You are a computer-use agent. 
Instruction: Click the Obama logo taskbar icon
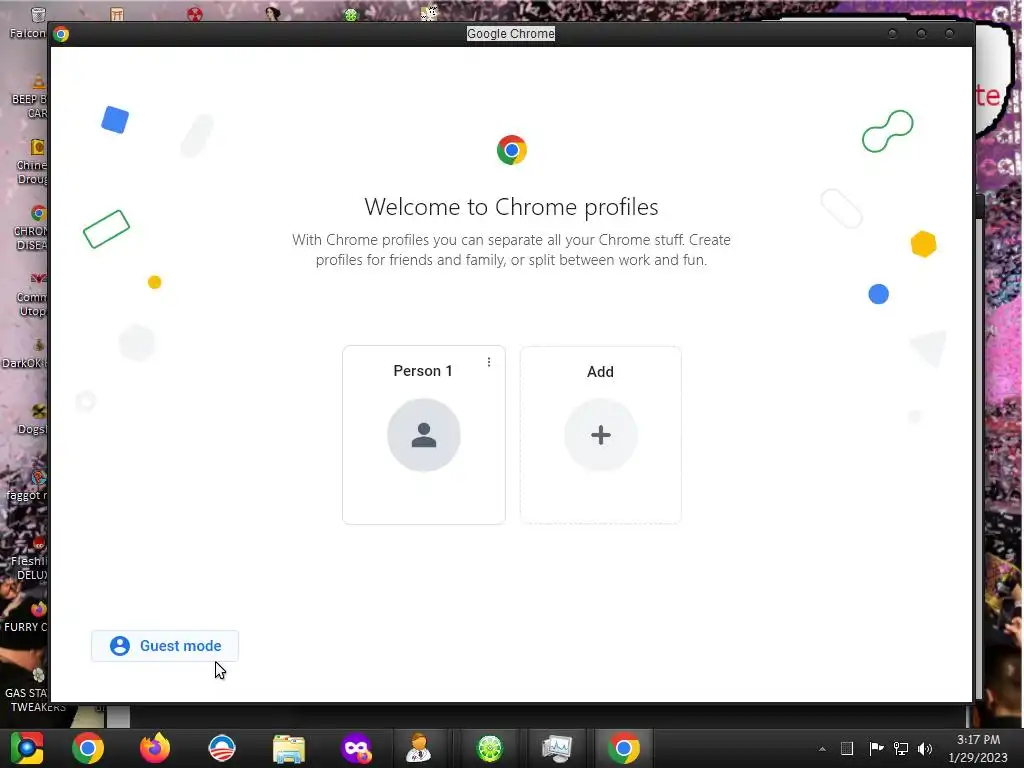click(221, 748)
